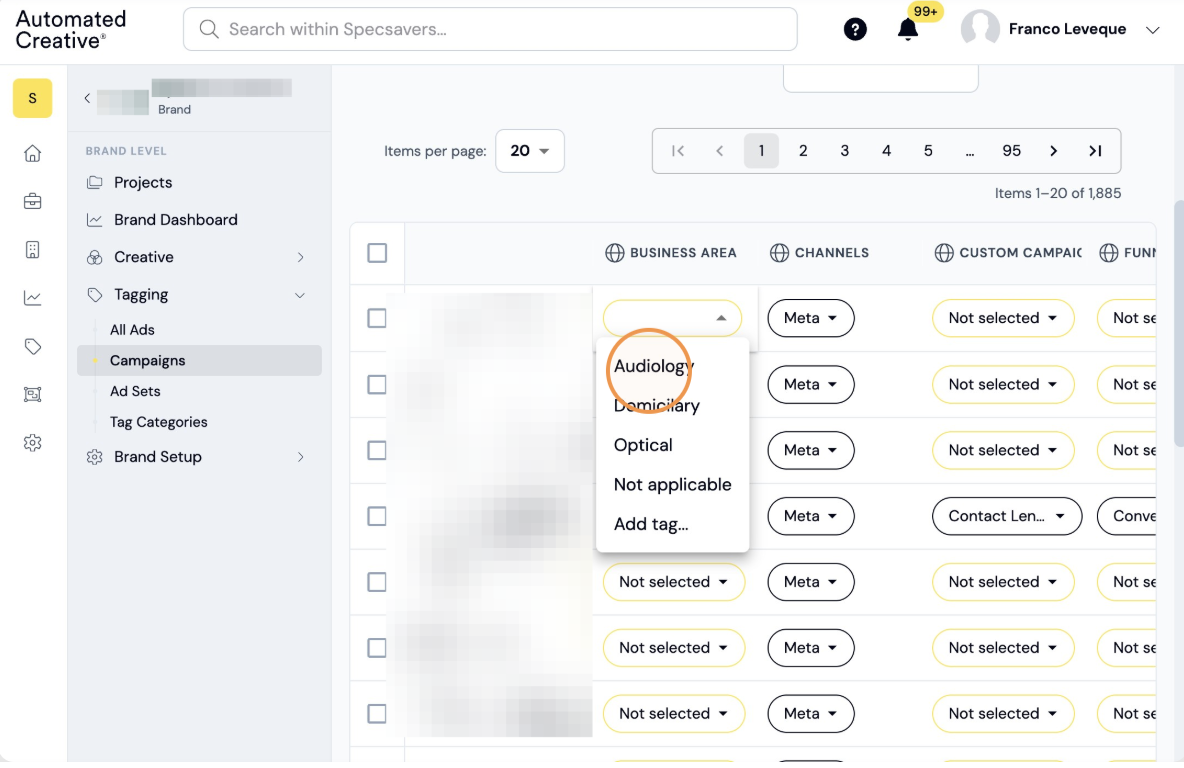1184x768 pixels.
Task: Click the home icon in left rail
Action: tap(32, 153)
